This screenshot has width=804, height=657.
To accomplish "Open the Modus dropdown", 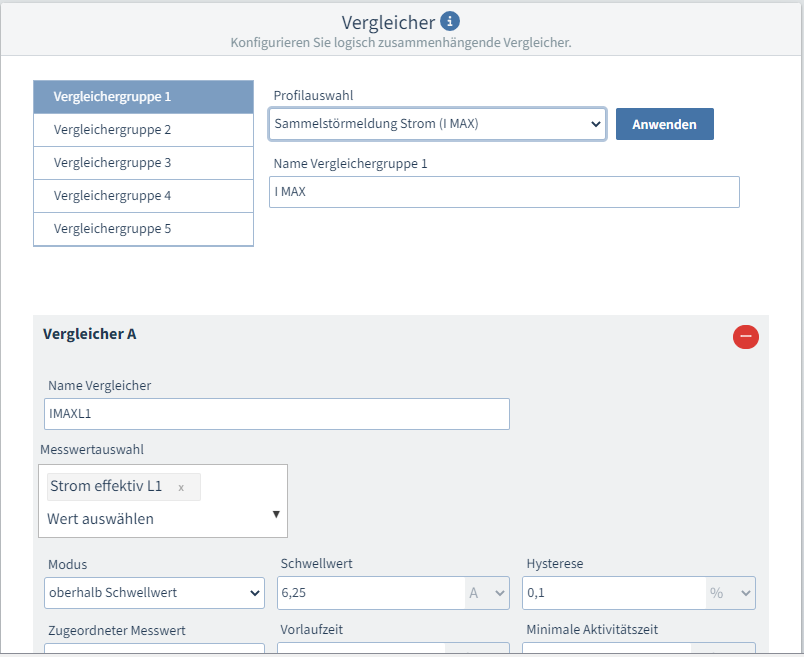I will click(154, 593).
